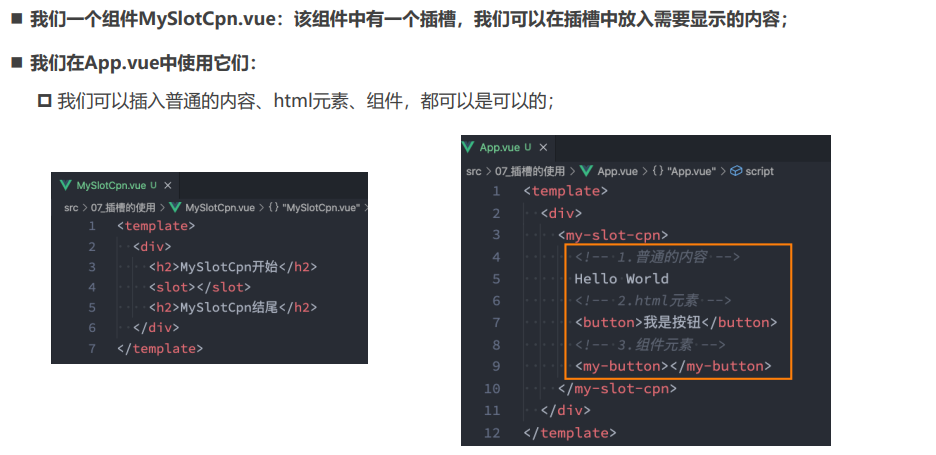Click the 3.组件元素 comment line
Image resolution: width=936 pixels, height=455 pixels.
(x=650, y=345)
